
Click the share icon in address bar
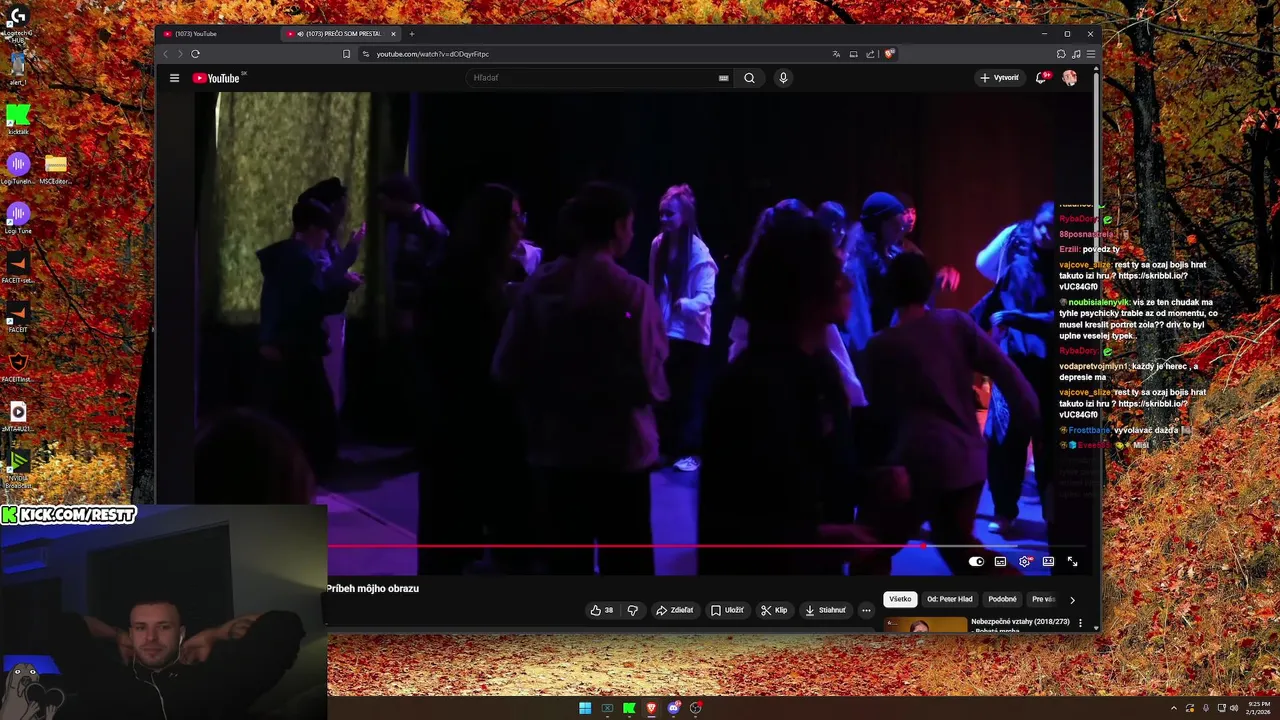pos(870,54)
